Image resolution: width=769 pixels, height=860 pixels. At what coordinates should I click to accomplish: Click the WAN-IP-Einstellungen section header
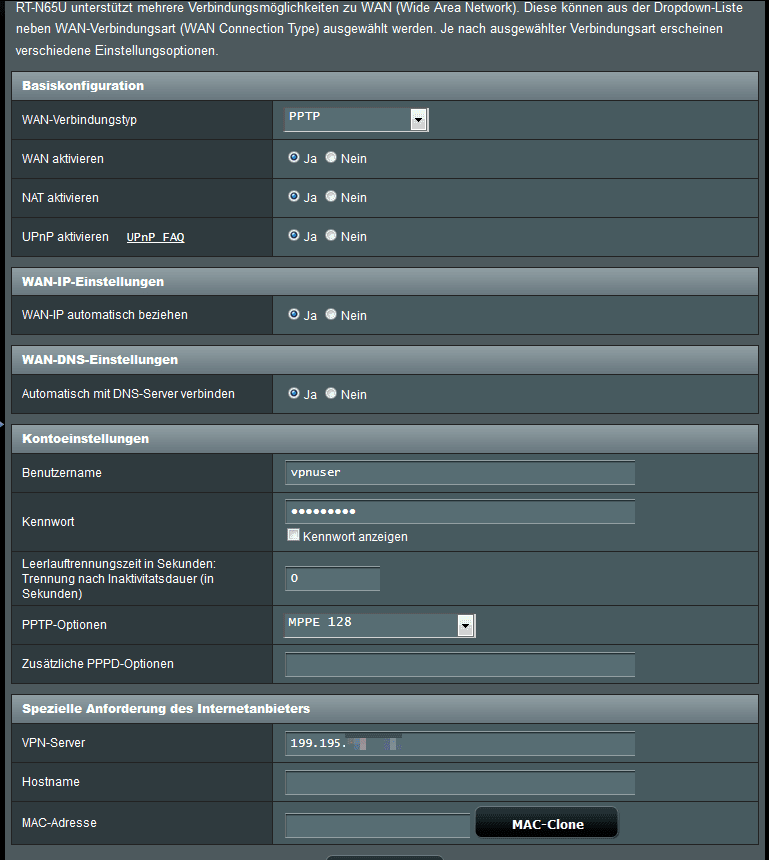click(384, 282)
